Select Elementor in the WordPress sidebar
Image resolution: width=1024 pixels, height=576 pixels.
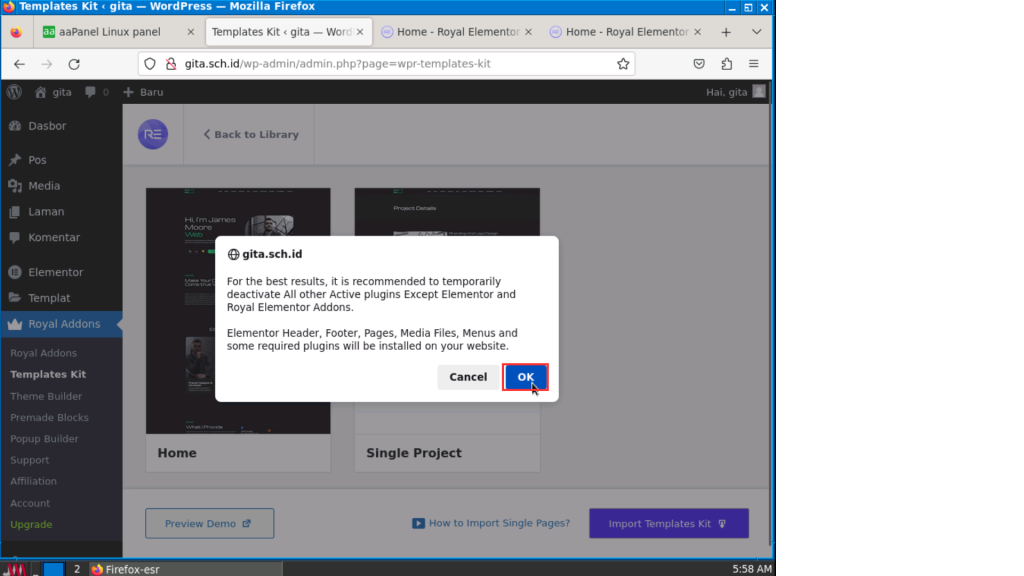[55, 272]
